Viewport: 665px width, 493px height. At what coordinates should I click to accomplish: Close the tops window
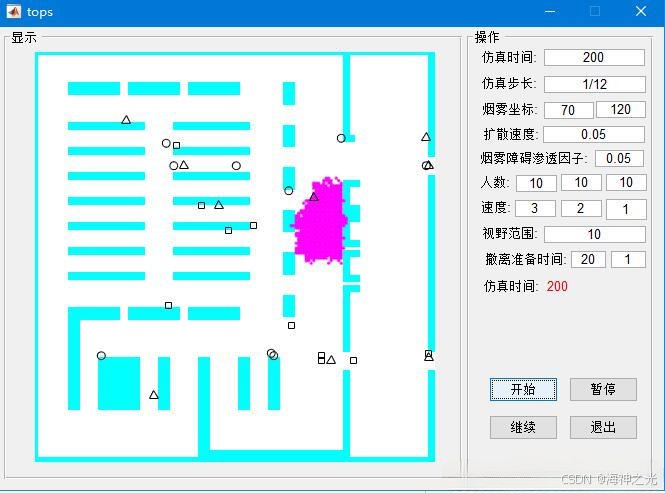click(x=641, y=11)
